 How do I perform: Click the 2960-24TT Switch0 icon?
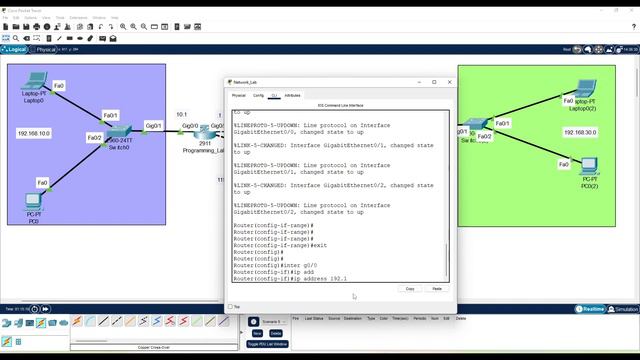pyautogui.click(x=119, y=131)
